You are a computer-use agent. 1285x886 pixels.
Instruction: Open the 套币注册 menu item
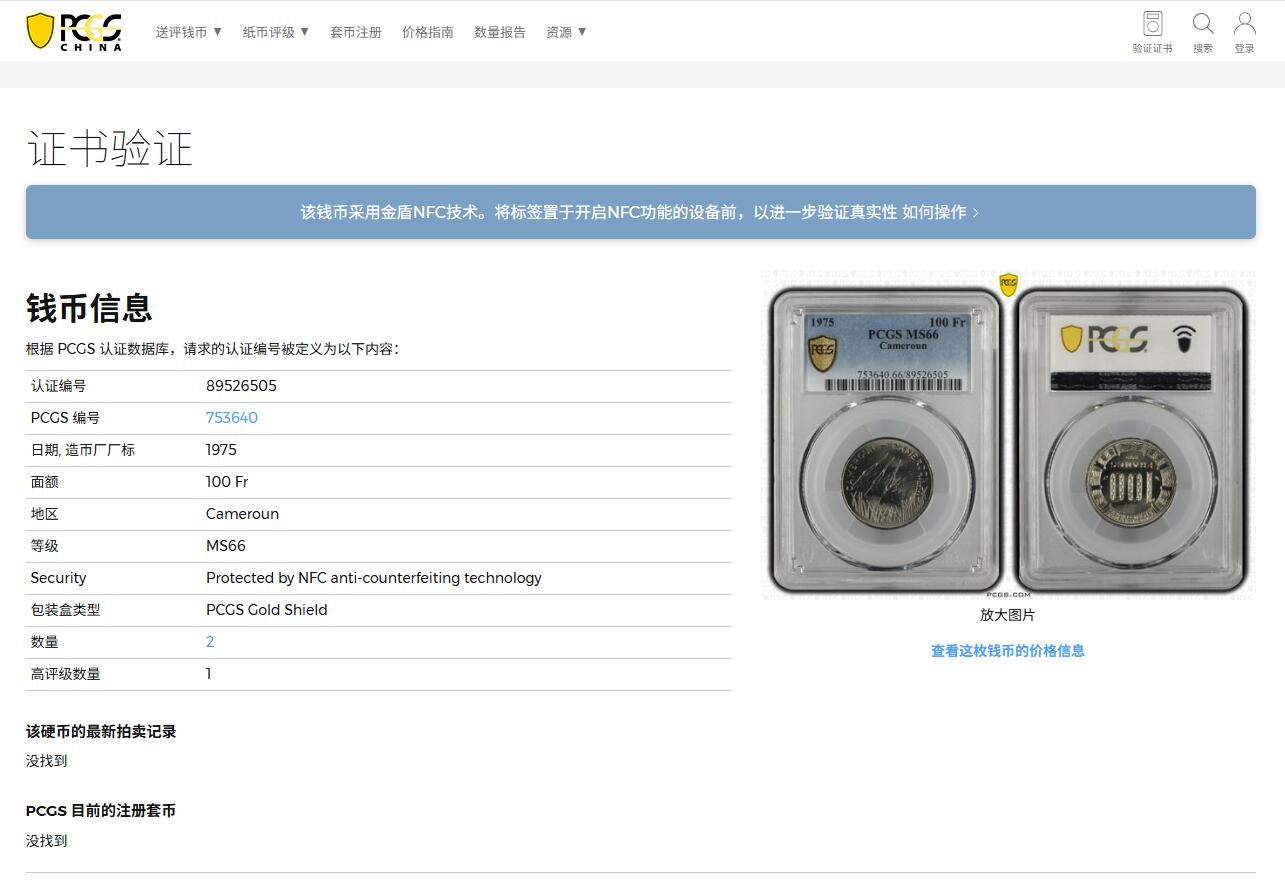coord(356,32)
